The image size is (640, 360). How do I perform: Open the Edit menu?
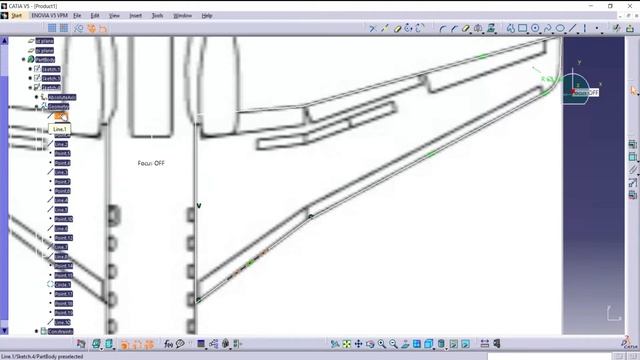[95, 16]
